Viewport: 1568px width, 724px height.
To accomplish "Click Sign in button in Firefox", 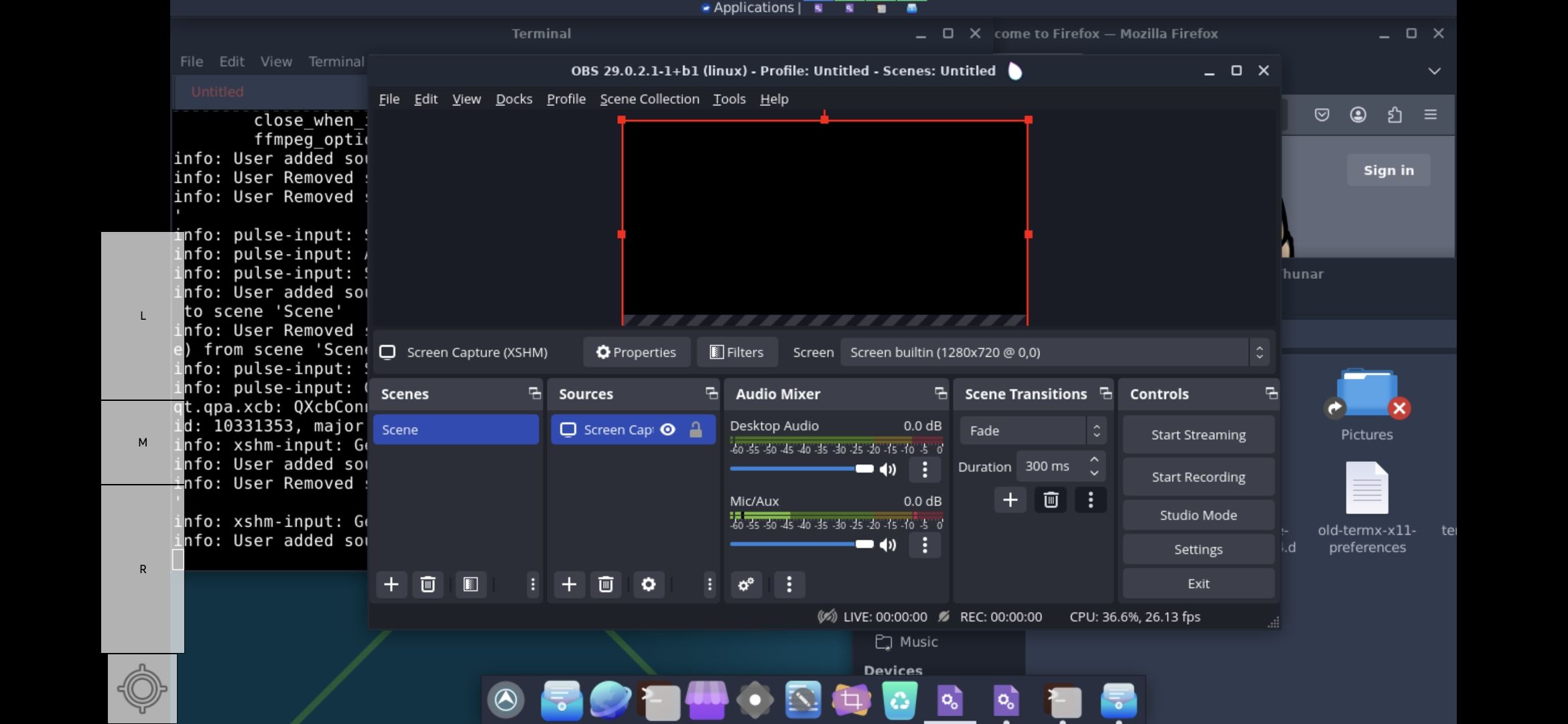I will click(1388, 170).
